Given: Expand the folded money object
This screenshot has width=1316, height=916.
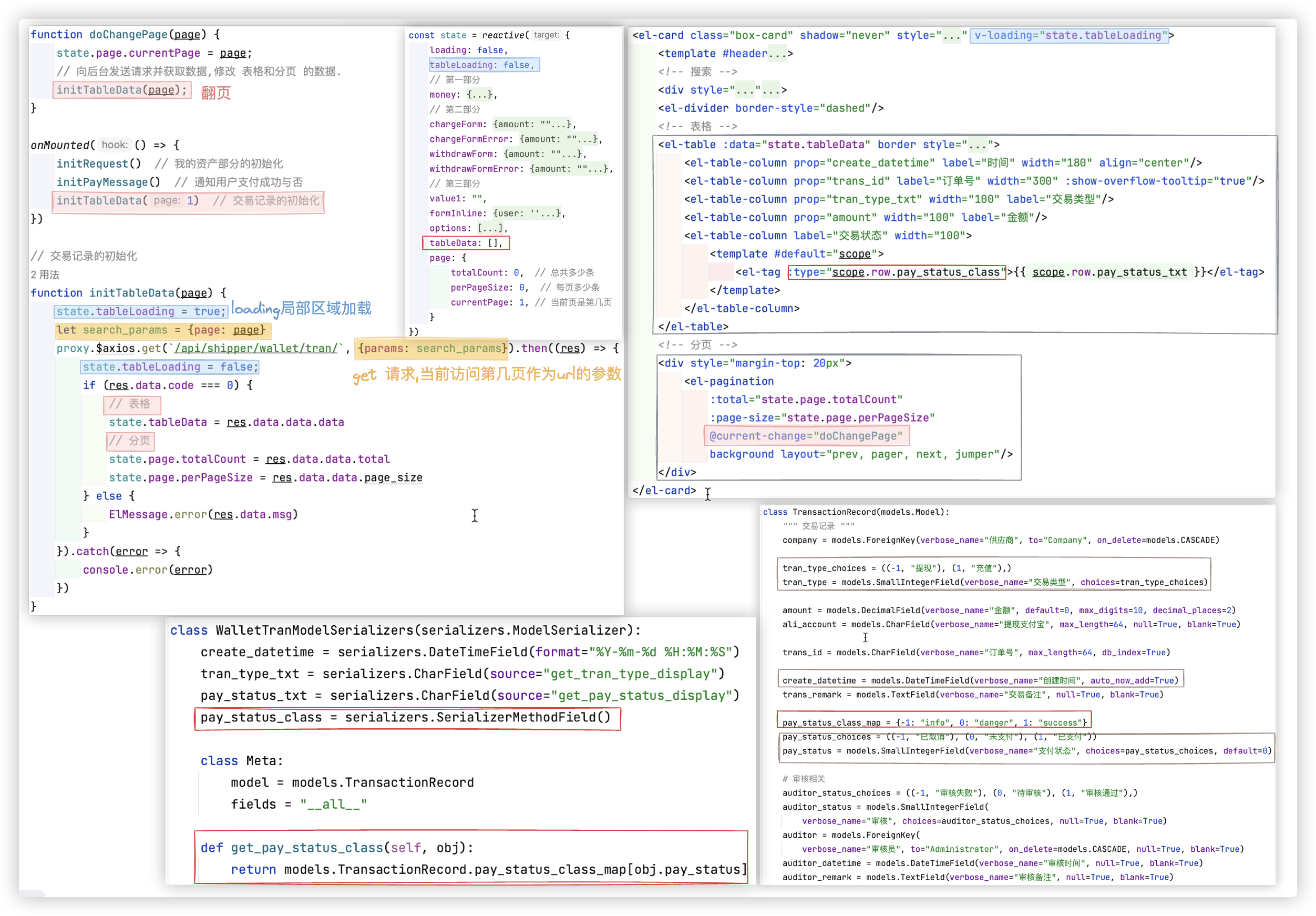Looking at the screenshot, I should (x=480, y=95).
